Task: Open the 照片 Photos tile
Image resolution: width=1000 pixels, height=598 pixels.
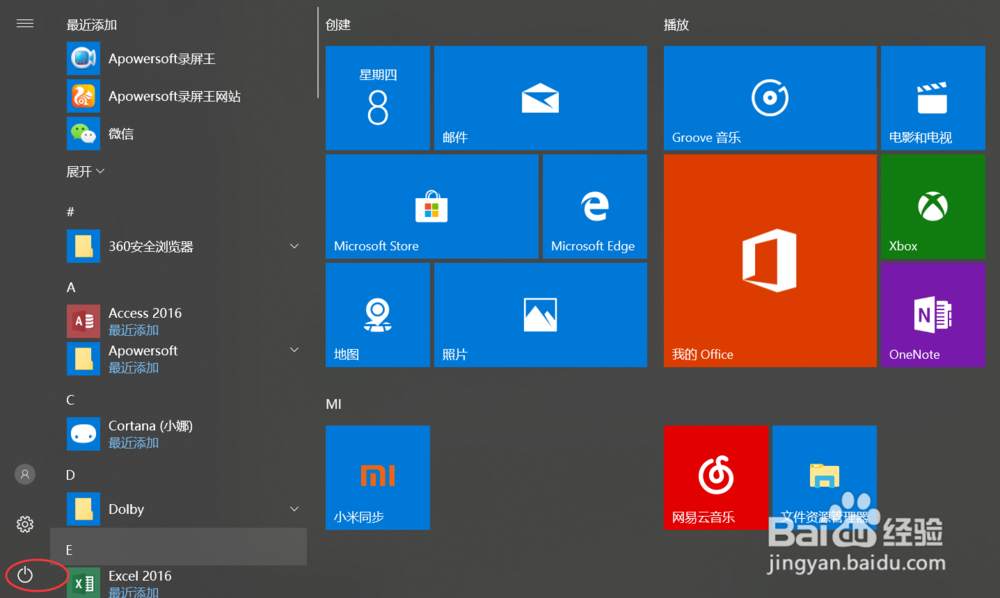Action: (540, 314)
